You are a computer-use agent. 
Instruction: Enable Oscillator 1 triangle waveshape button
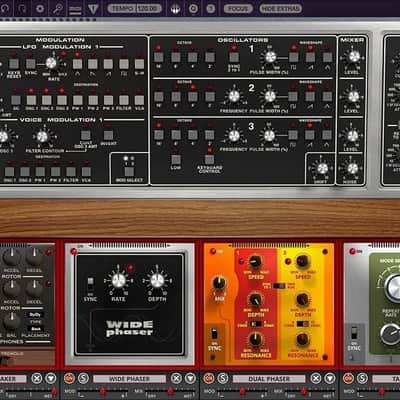pyautogui.click(x=327, y=57)
